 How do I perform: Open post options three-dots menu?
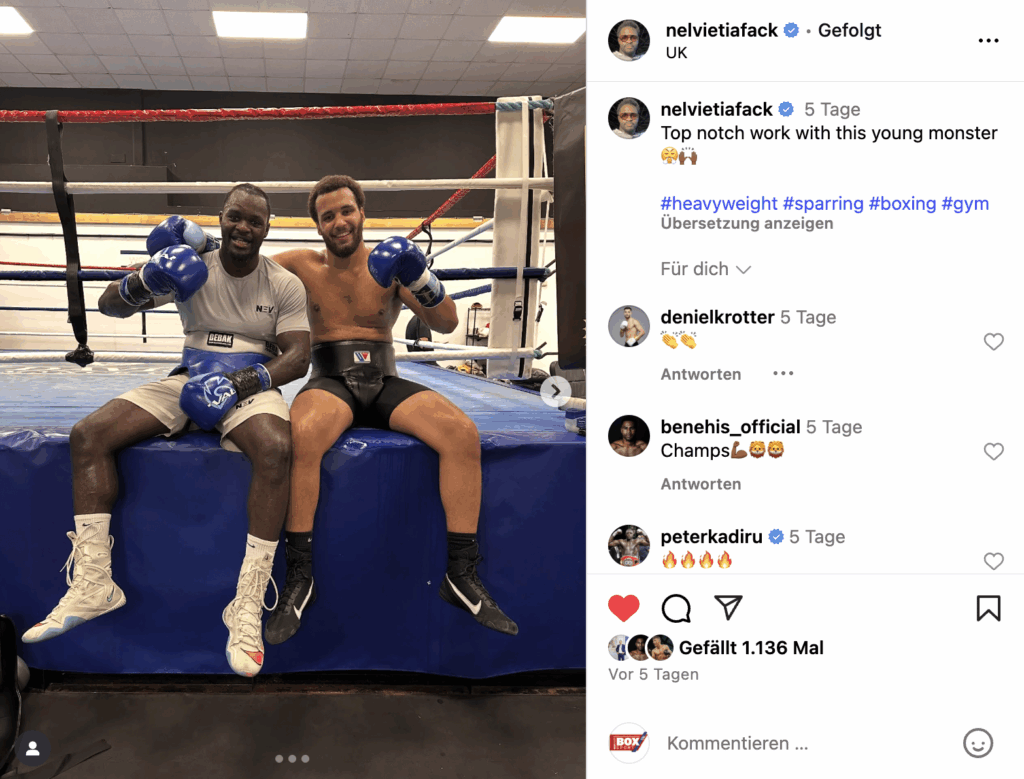point(988,40)
